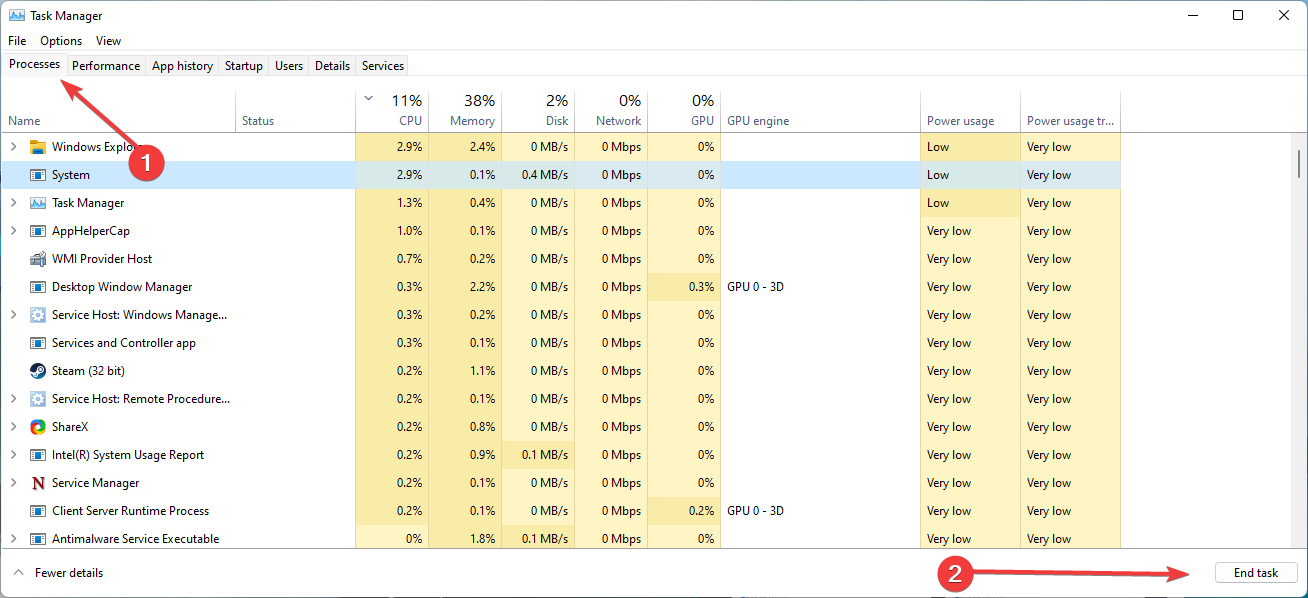Open the Options menu
The height and width of the screenshot is (598, 1308).
61,41
